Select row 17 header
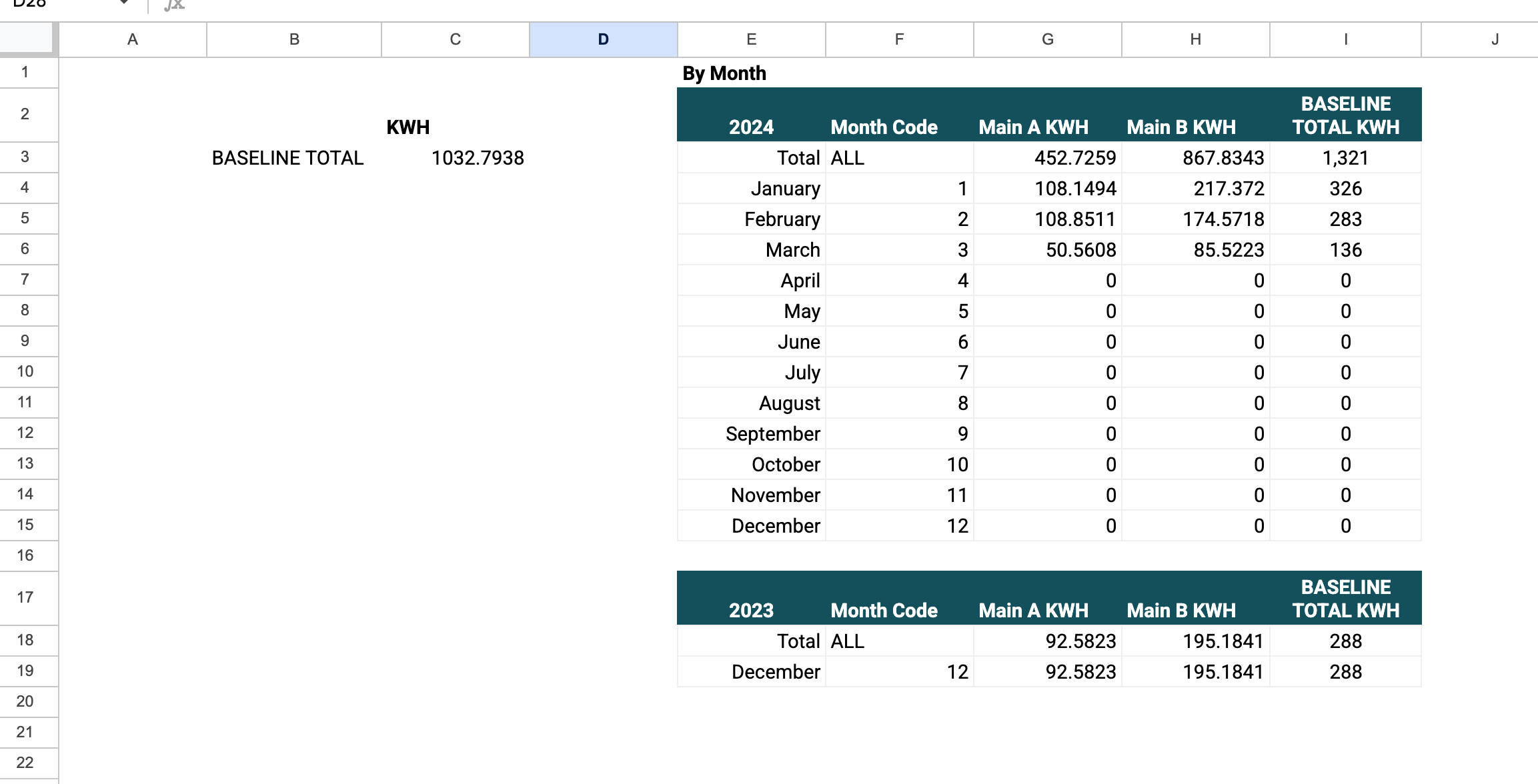The image size is (1538, 784). [25, 597]
